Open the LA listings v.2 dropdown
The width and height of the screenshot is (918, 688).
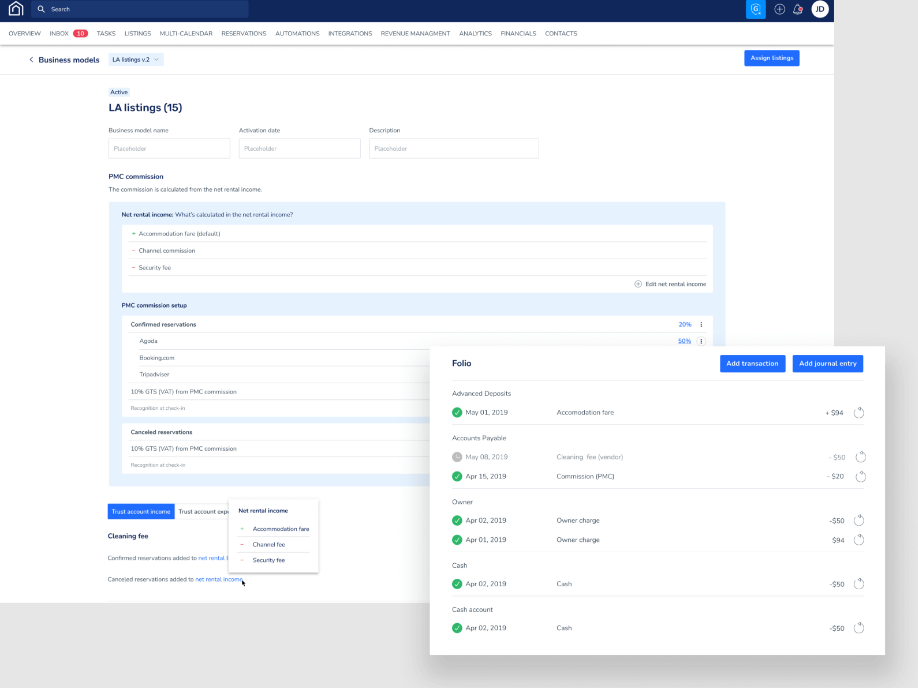tap(135, 59)
